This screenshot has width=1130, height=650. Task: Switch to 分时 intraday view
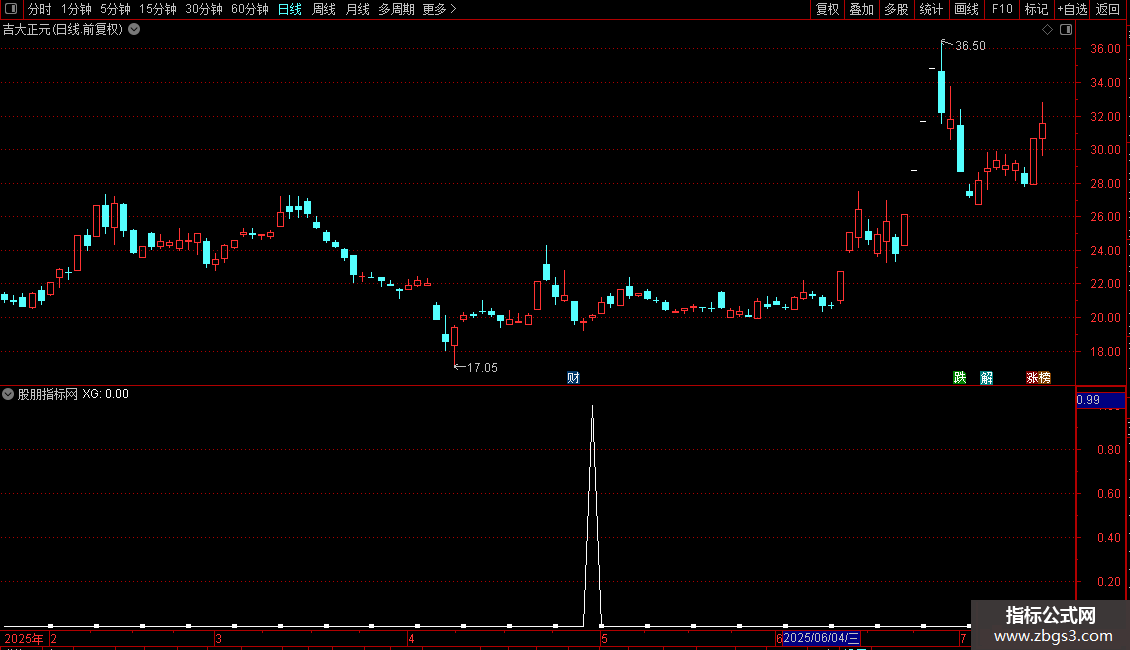pyautogui.click(x=40, y=9)
